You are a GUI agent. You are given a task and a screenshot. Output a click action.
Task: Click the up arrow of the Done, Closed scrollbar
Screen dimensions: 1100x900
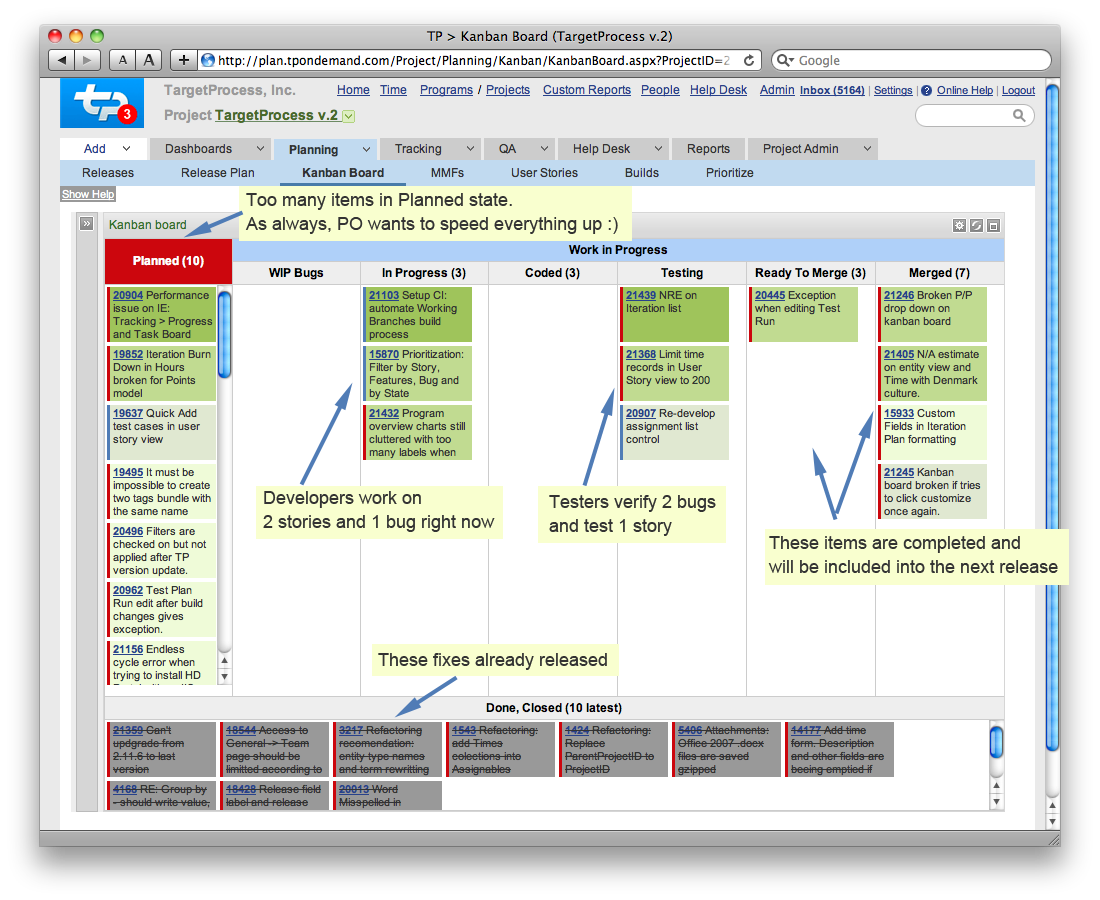pyautogui.click(x=996, y=786)
